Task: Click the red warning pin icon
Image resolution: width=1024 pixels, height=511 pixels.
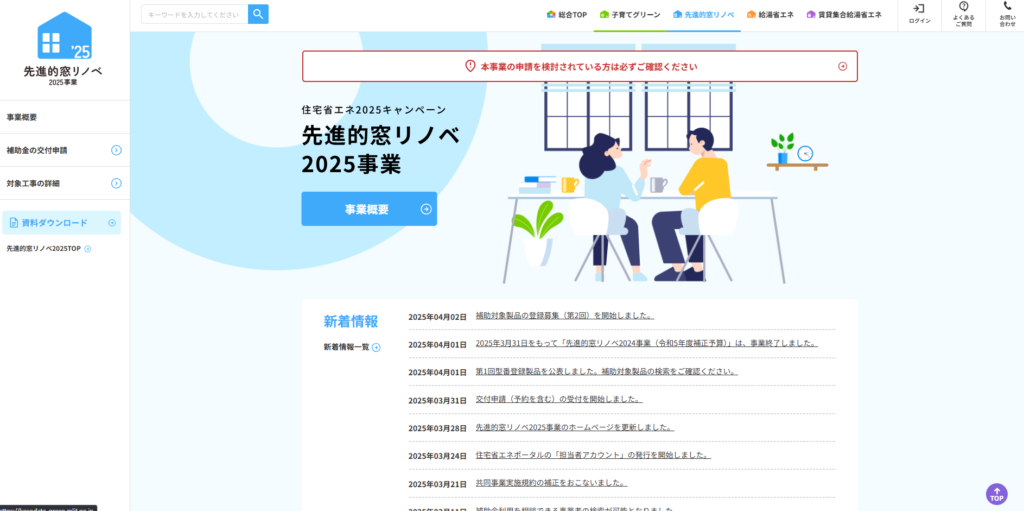Action: (470, 66)
